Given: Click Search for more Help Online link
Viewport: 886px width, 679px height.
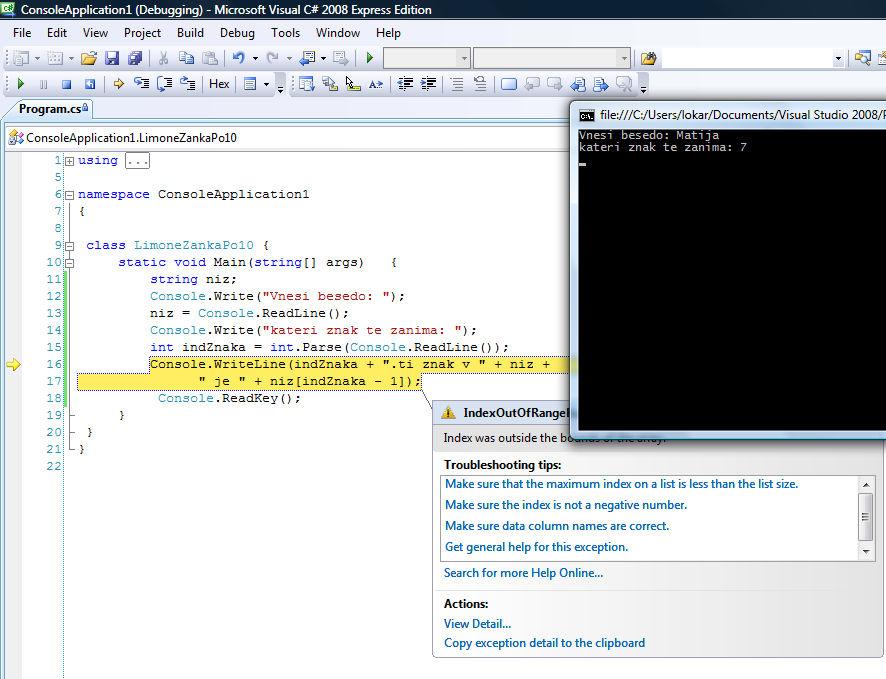Looking at the screenshot, I should [x=523, y=573].
